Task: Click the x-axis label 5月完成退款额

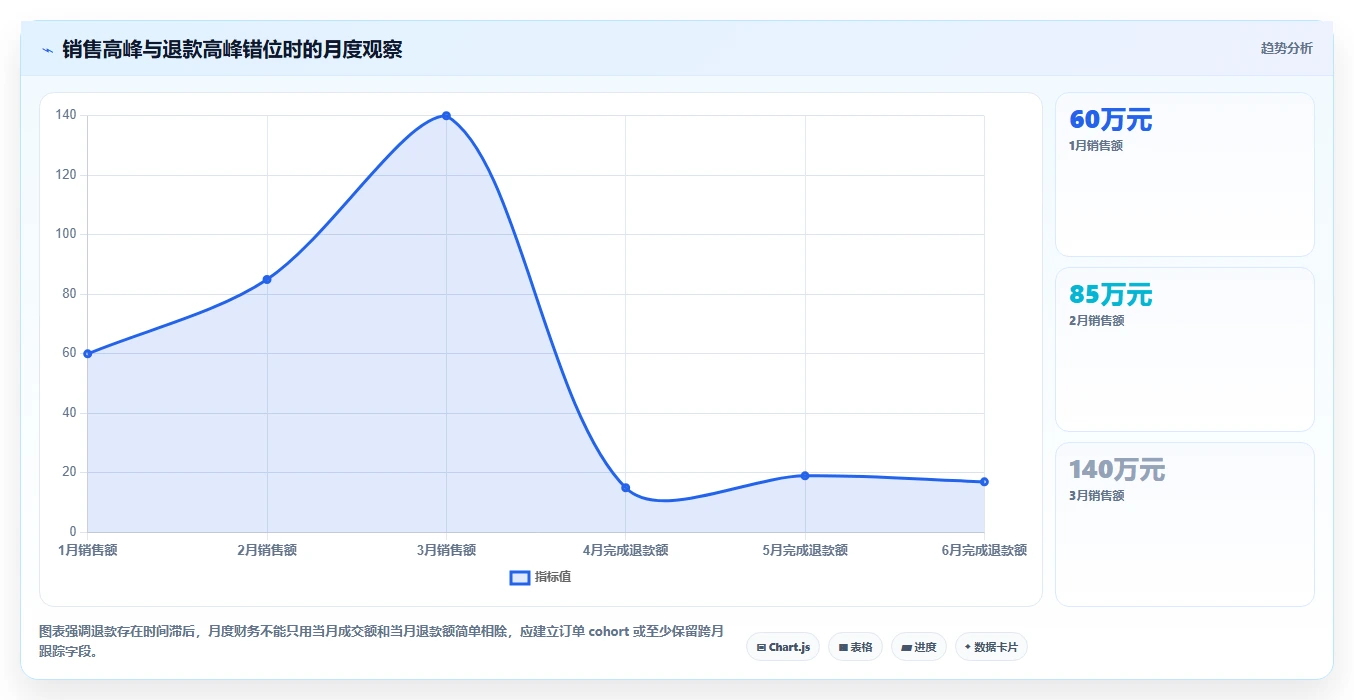Action: point(805,550)
